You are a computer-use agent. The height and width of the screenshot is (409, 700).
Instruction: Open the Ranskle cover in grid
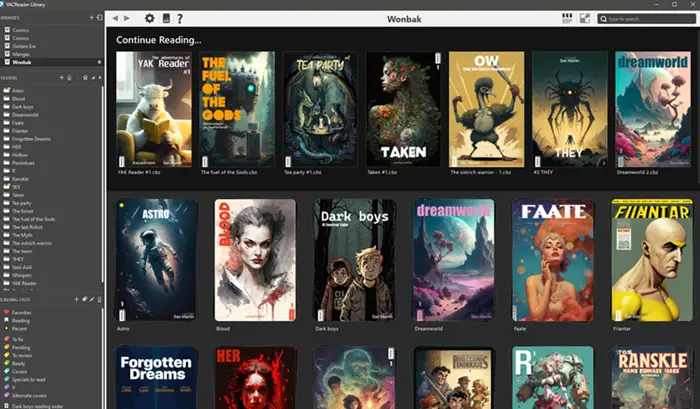pyautogui.click(x=652, y=377)
